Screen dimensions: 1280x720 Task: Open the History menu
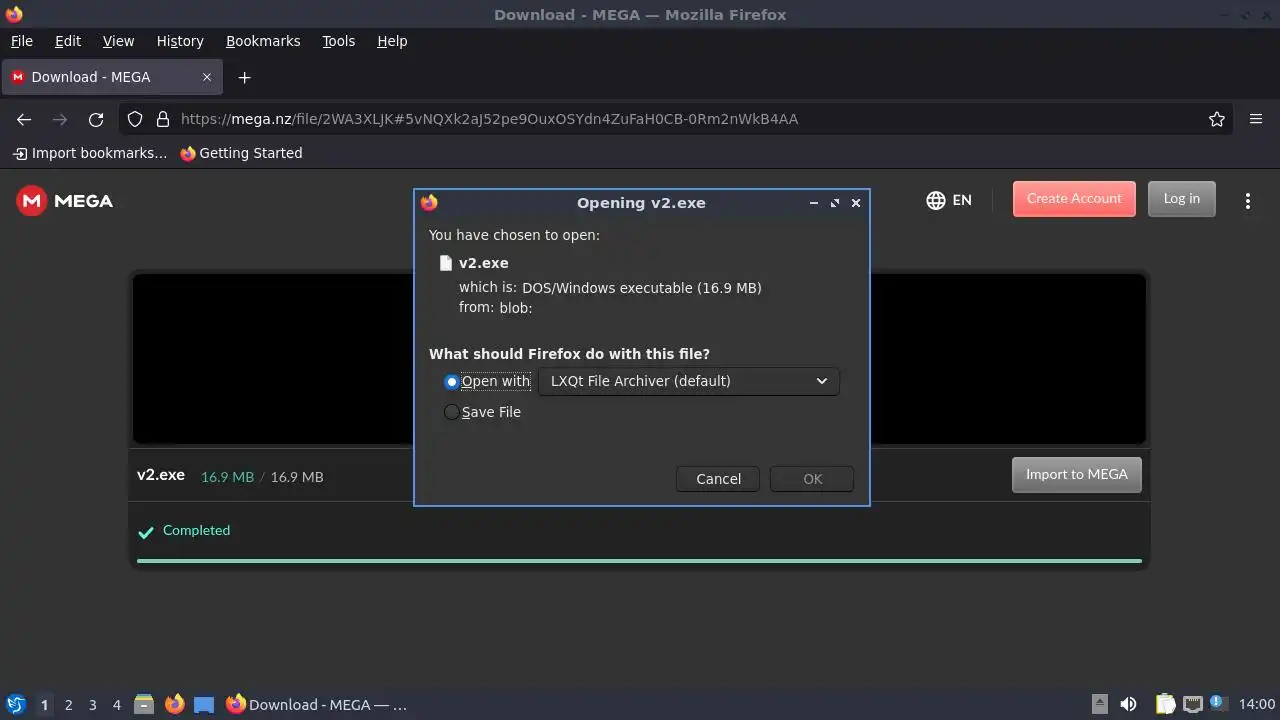pyautogui.click(x=180, y=41)
